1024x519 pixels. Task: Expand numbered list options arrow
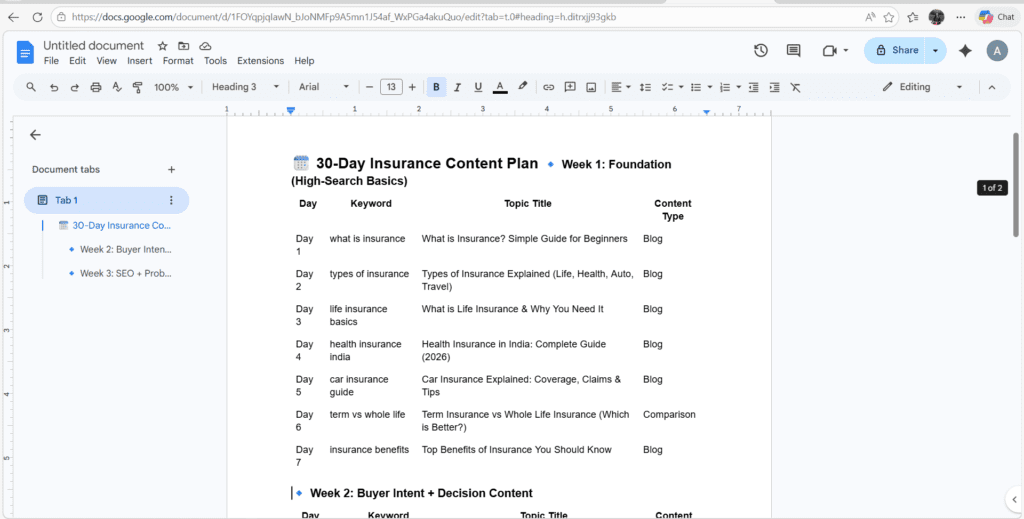pyautogui.click(x=739, y=87)
